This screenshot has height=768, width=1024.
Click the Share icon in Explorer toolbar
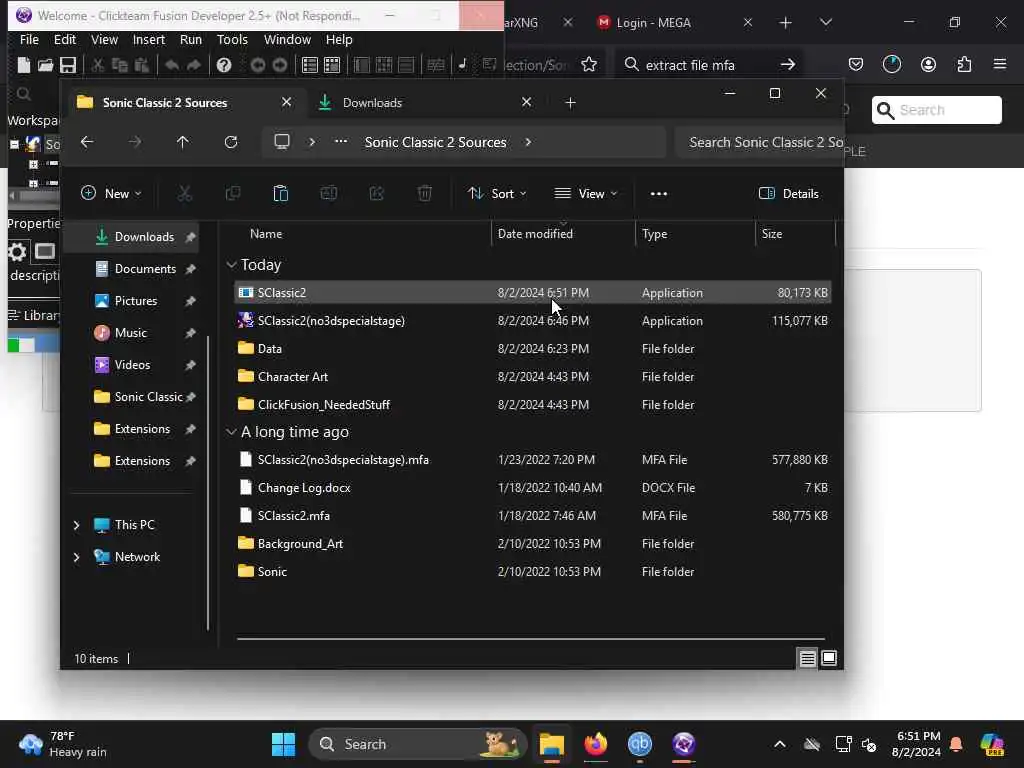coord(377,193)
